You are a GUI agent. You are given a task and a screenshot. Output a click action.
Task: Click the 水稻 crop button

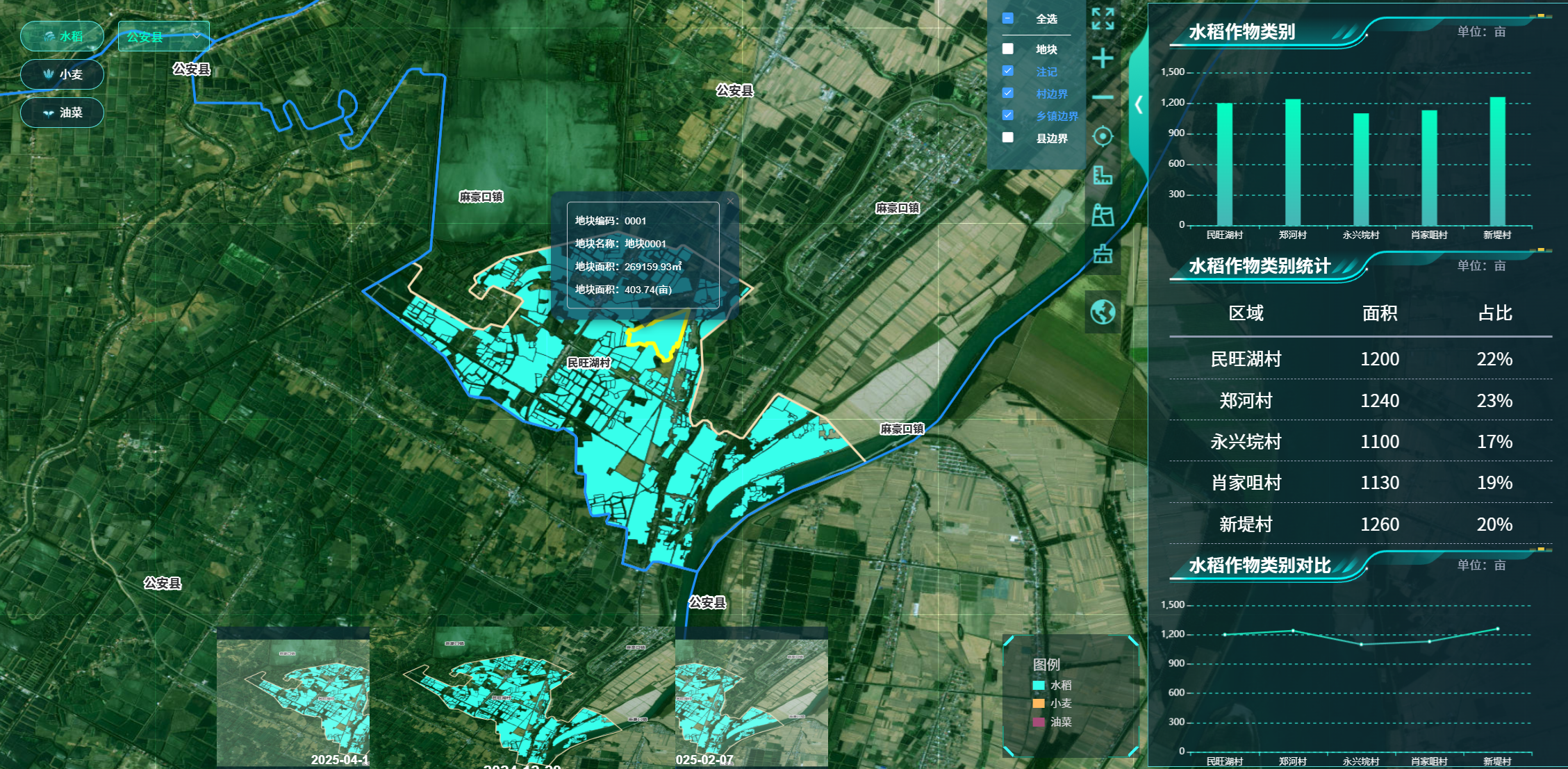coord(63,36)
